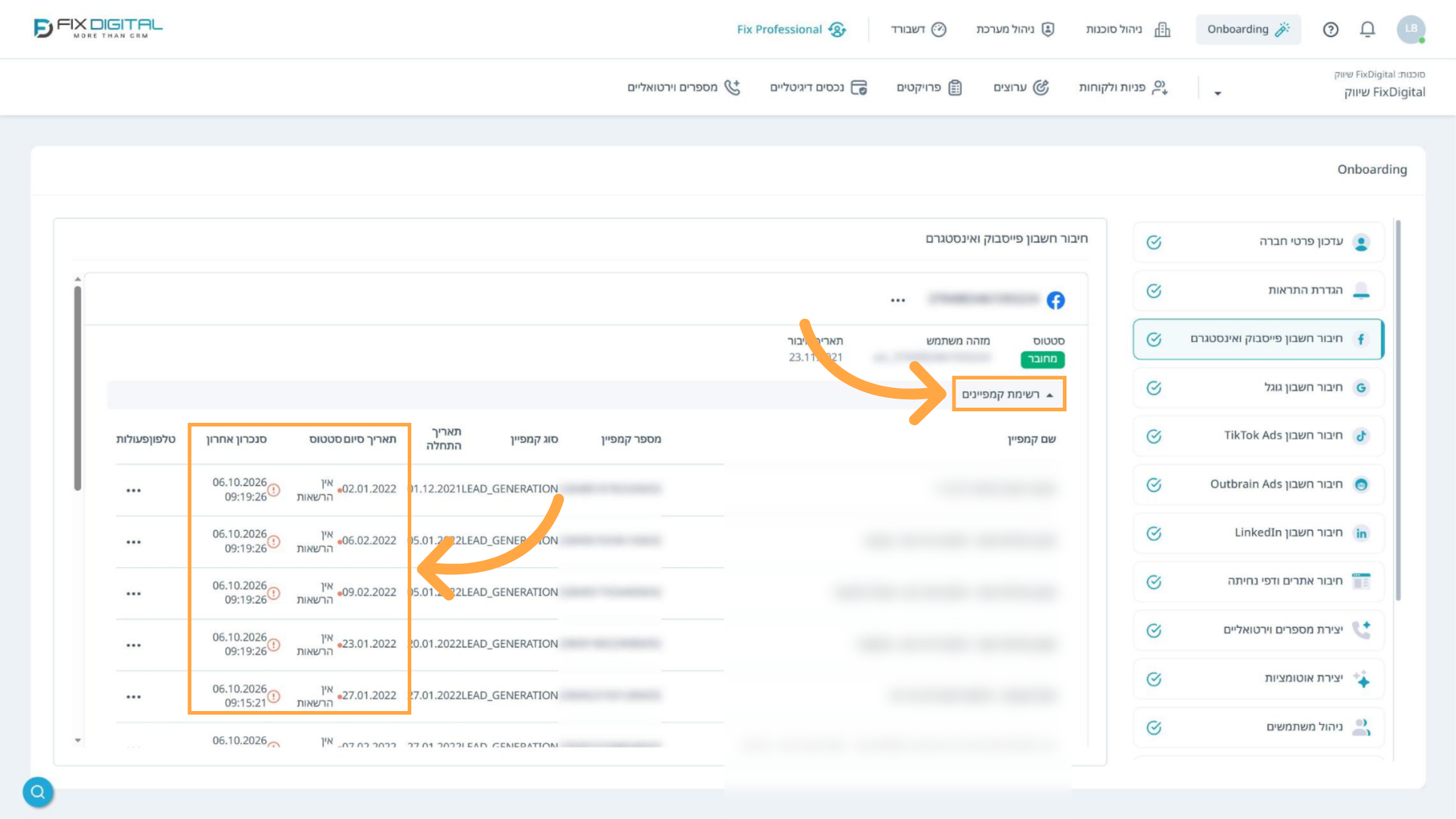Click completion check for ניהול משתמשים
Screen dimensions: 1456x819
tap(1154, 727)
